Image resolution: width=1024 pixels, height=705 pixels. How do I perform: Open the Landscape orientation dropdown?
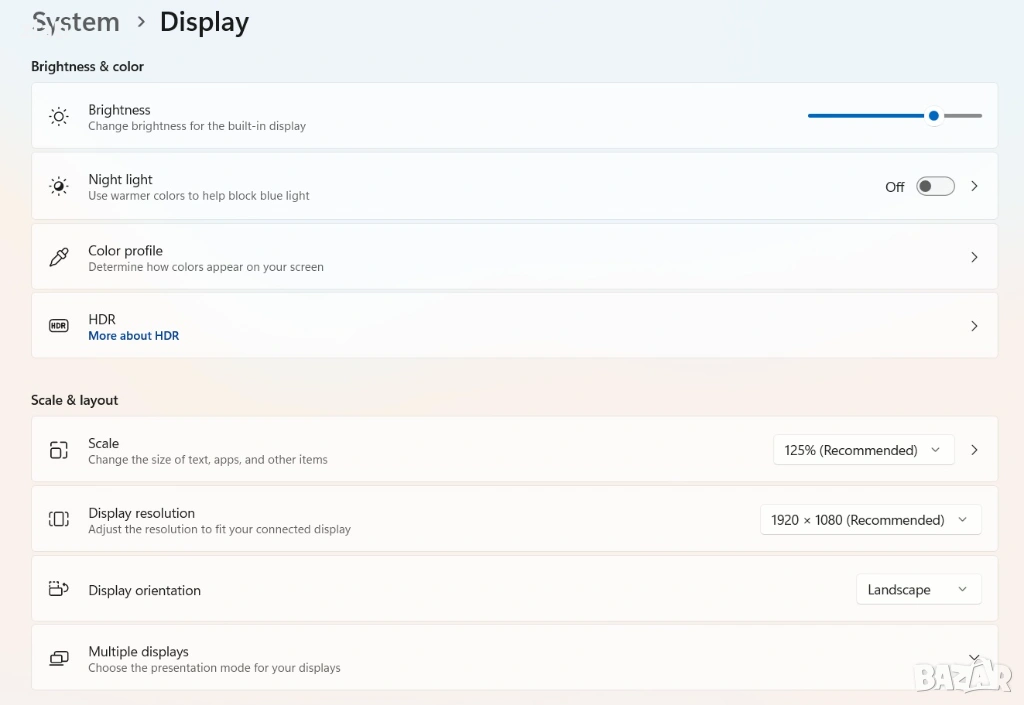coord(918,590)
